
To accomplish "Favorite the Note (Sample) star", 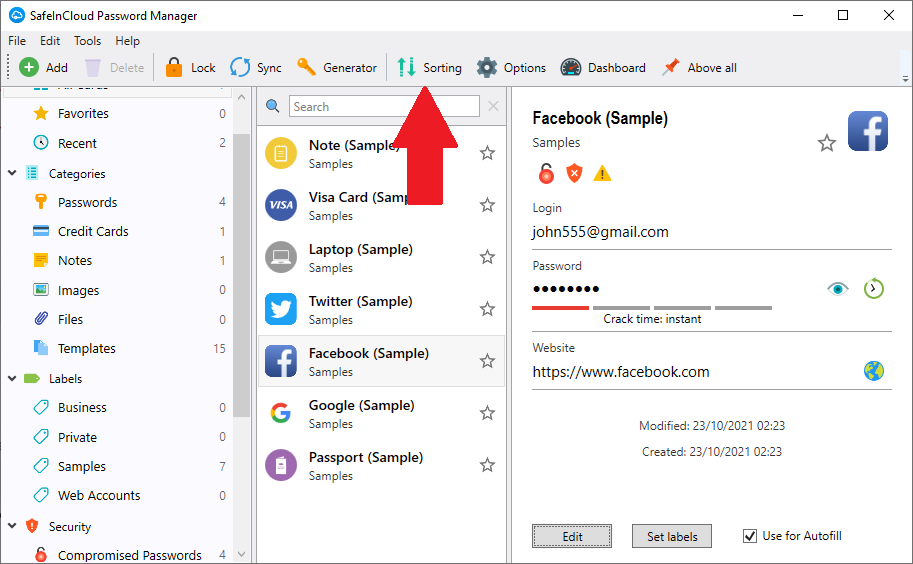I will 487,153.
